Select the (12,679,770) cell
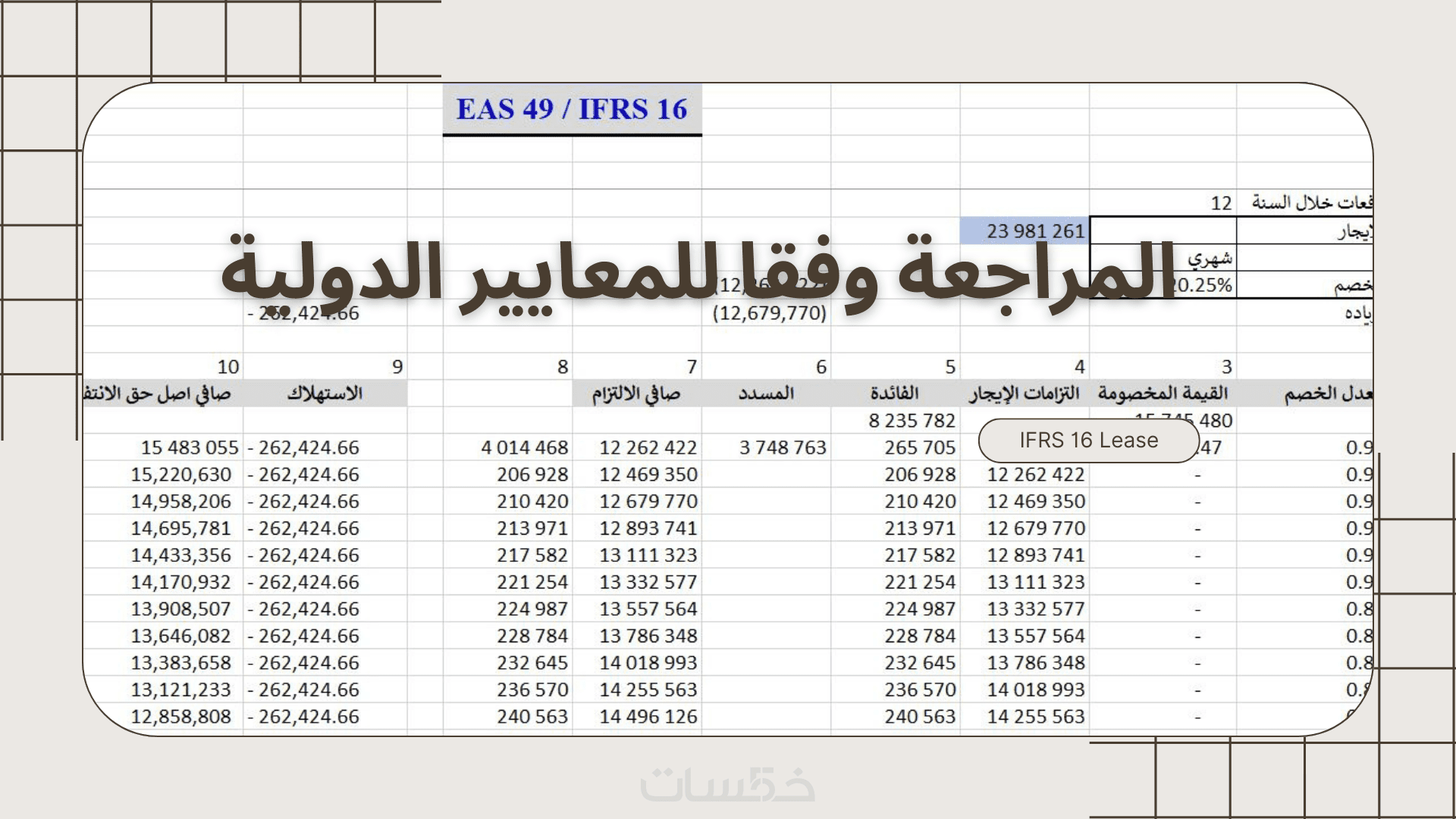Image resolution: width=1456 pixels, height=819 pixels. tap(769, 313)
